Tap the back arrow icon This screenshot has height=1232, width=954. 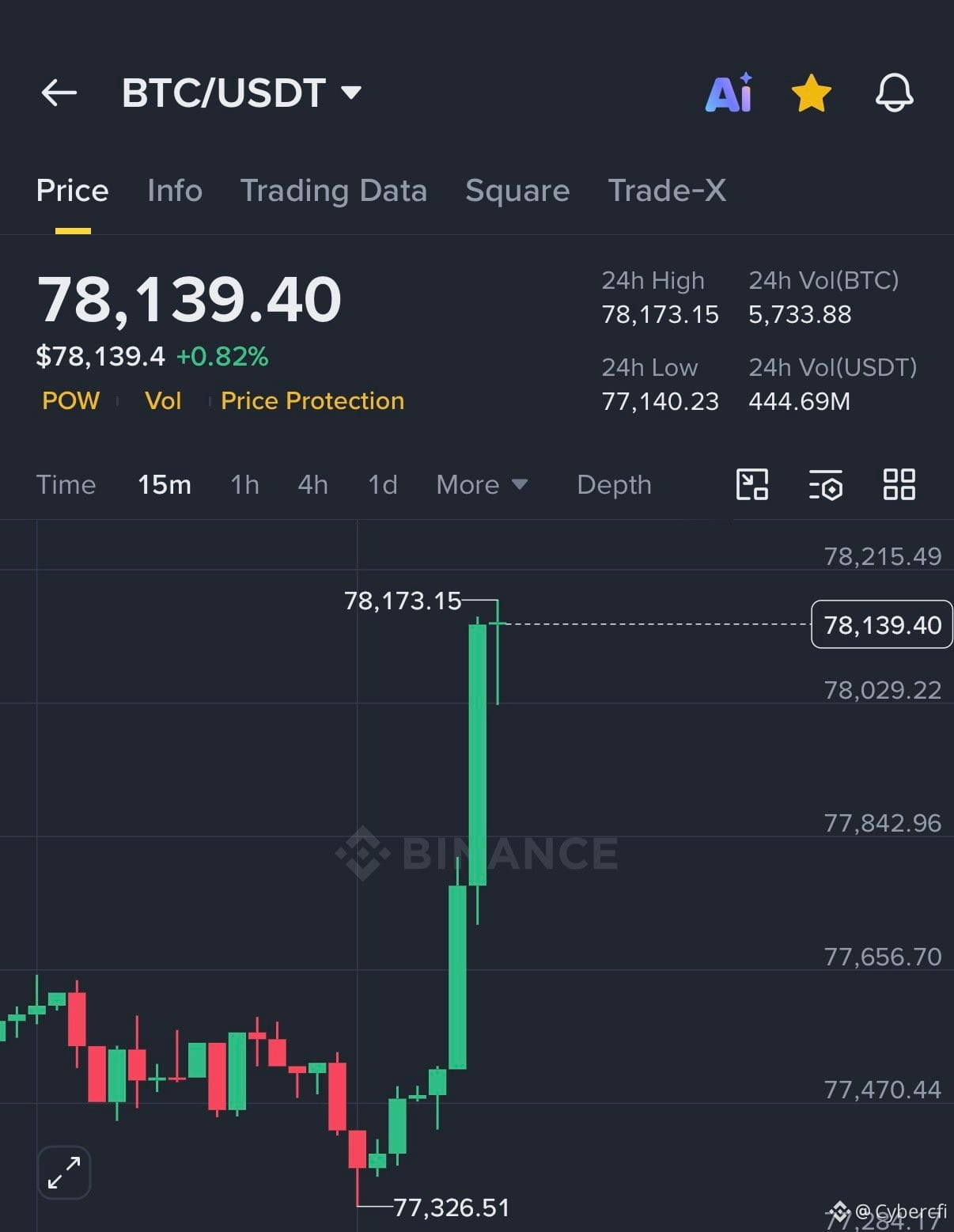(59, 93)
